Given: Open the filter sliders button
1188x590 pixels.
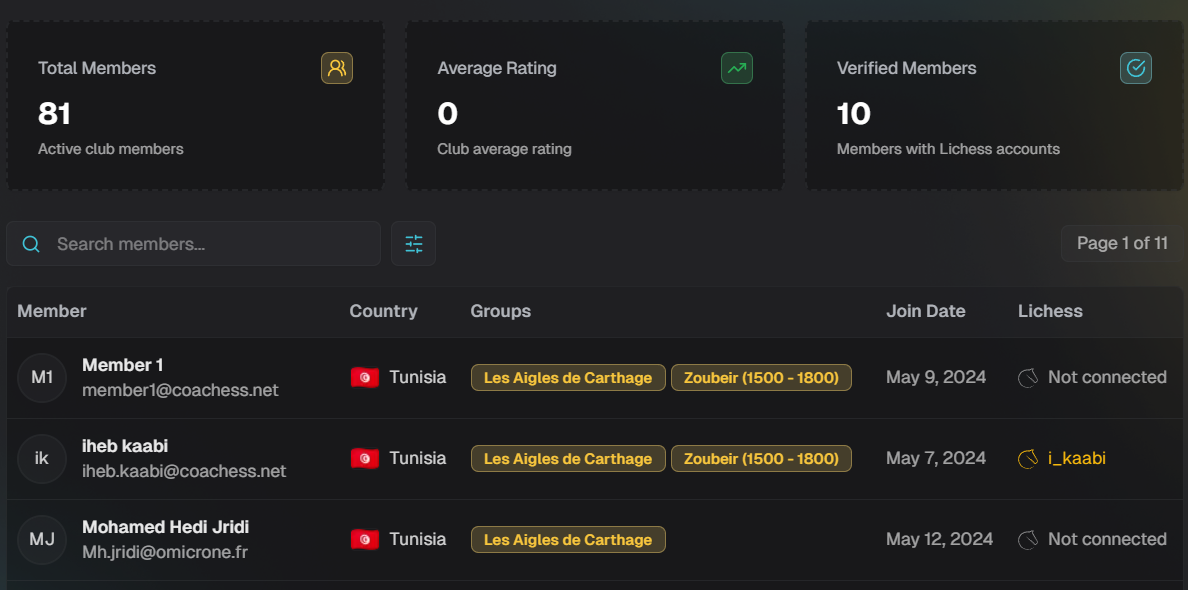Looking at the screenshot, I should 414,244.
